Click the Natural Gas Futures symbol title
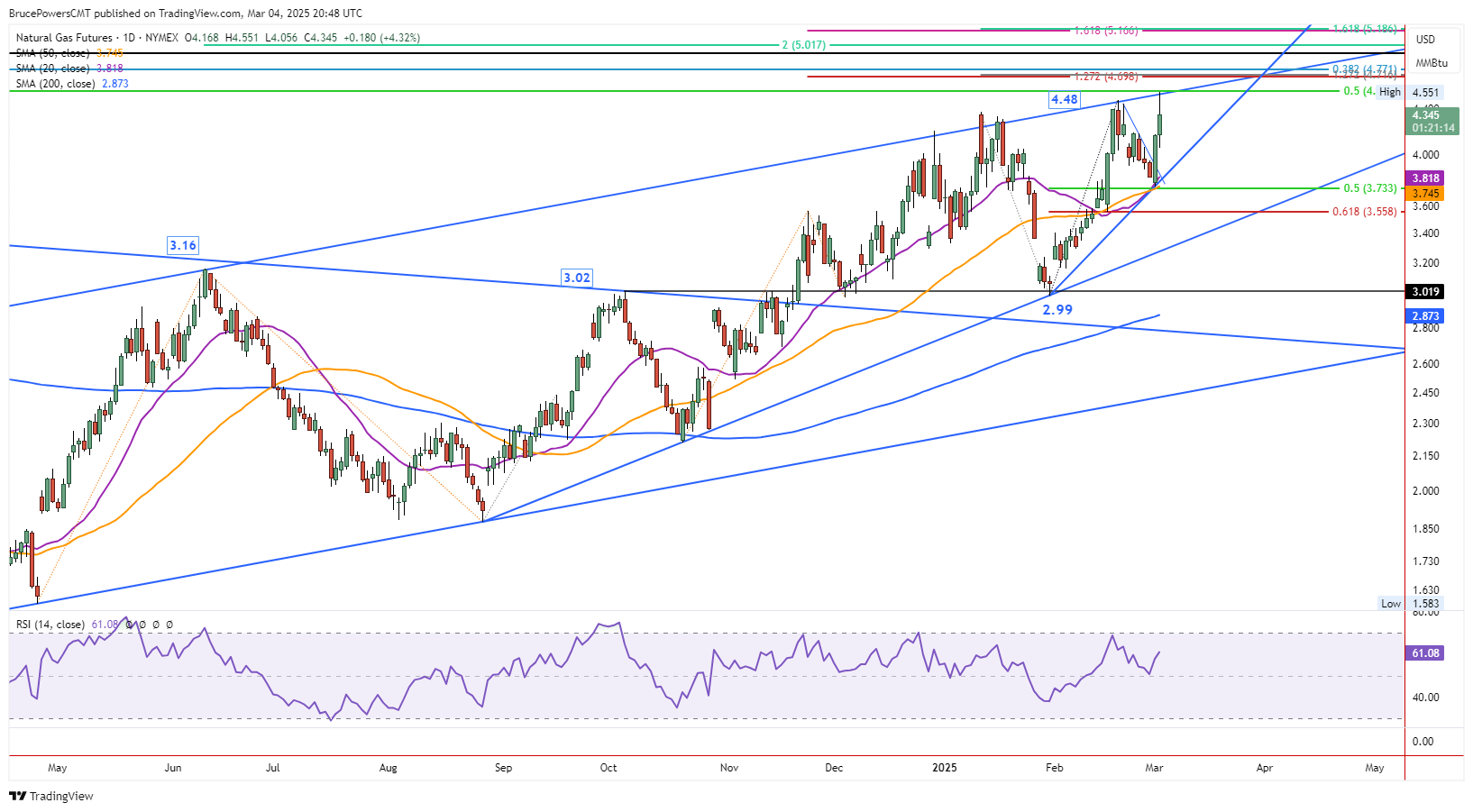 click(64, 38)
